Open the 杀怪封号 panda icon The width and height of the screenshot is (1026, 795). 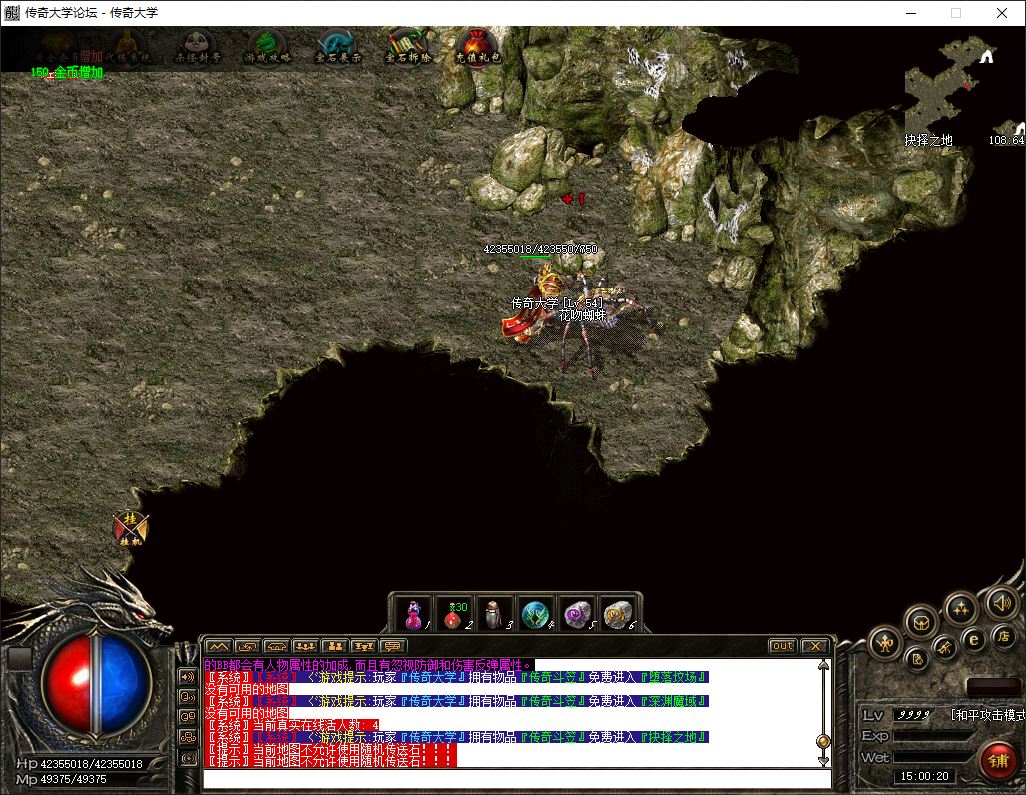pyautogui.click(x=197, y=48)
